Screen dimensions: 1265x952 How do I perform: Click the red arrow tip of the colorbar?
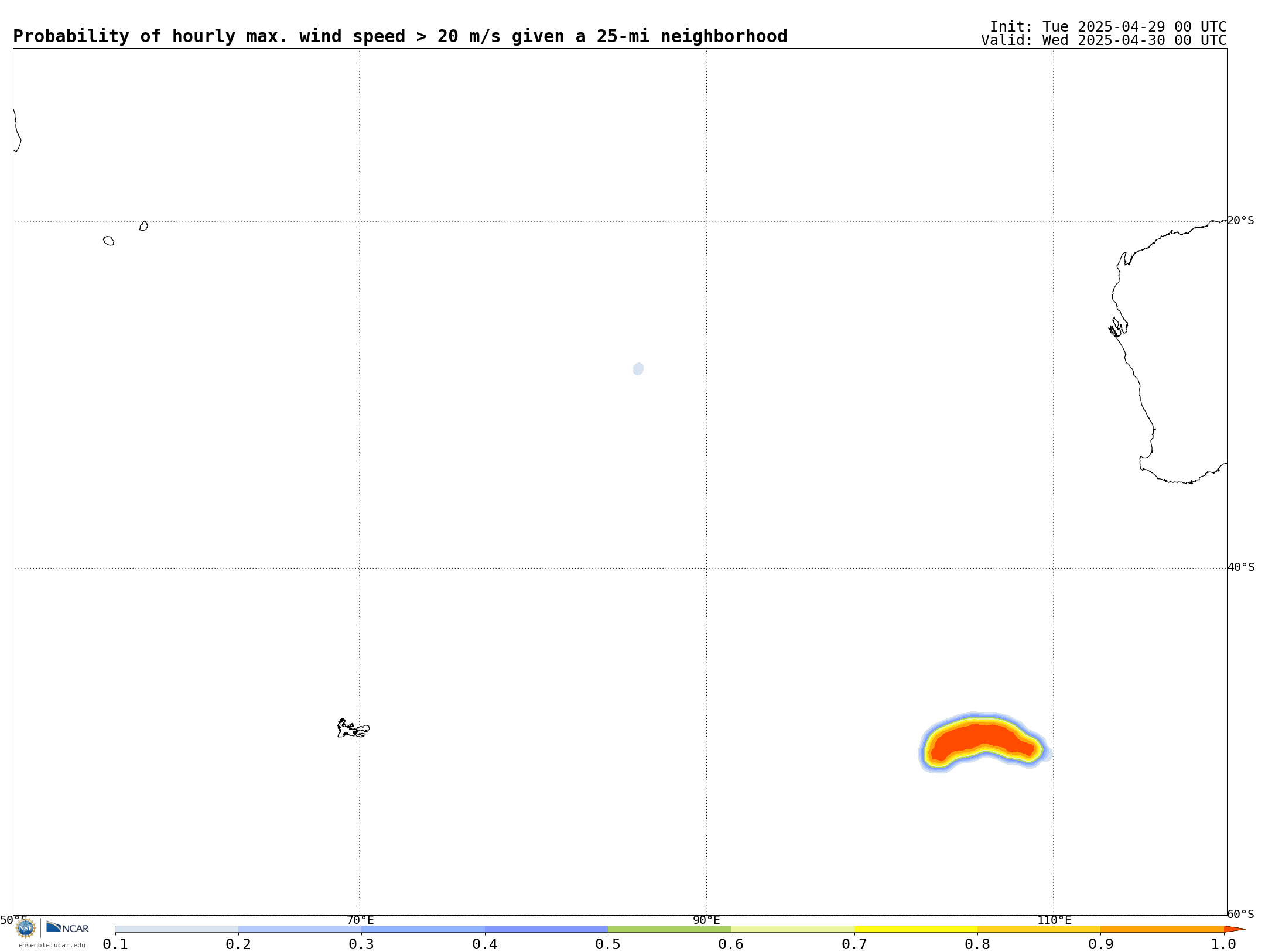tap(1233, 929)
